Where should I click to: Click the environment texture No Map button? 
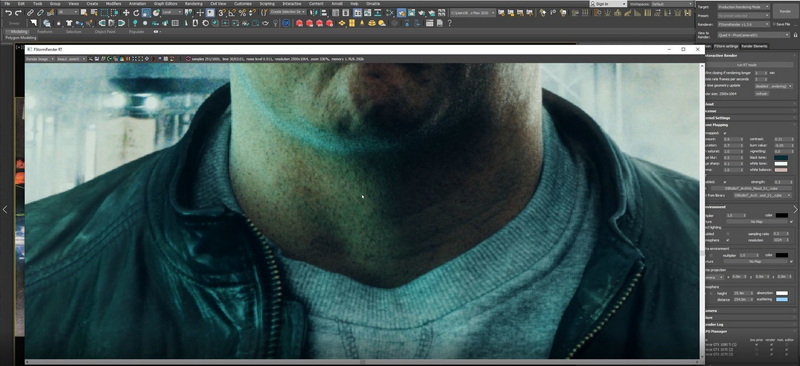tap(756, 222)
